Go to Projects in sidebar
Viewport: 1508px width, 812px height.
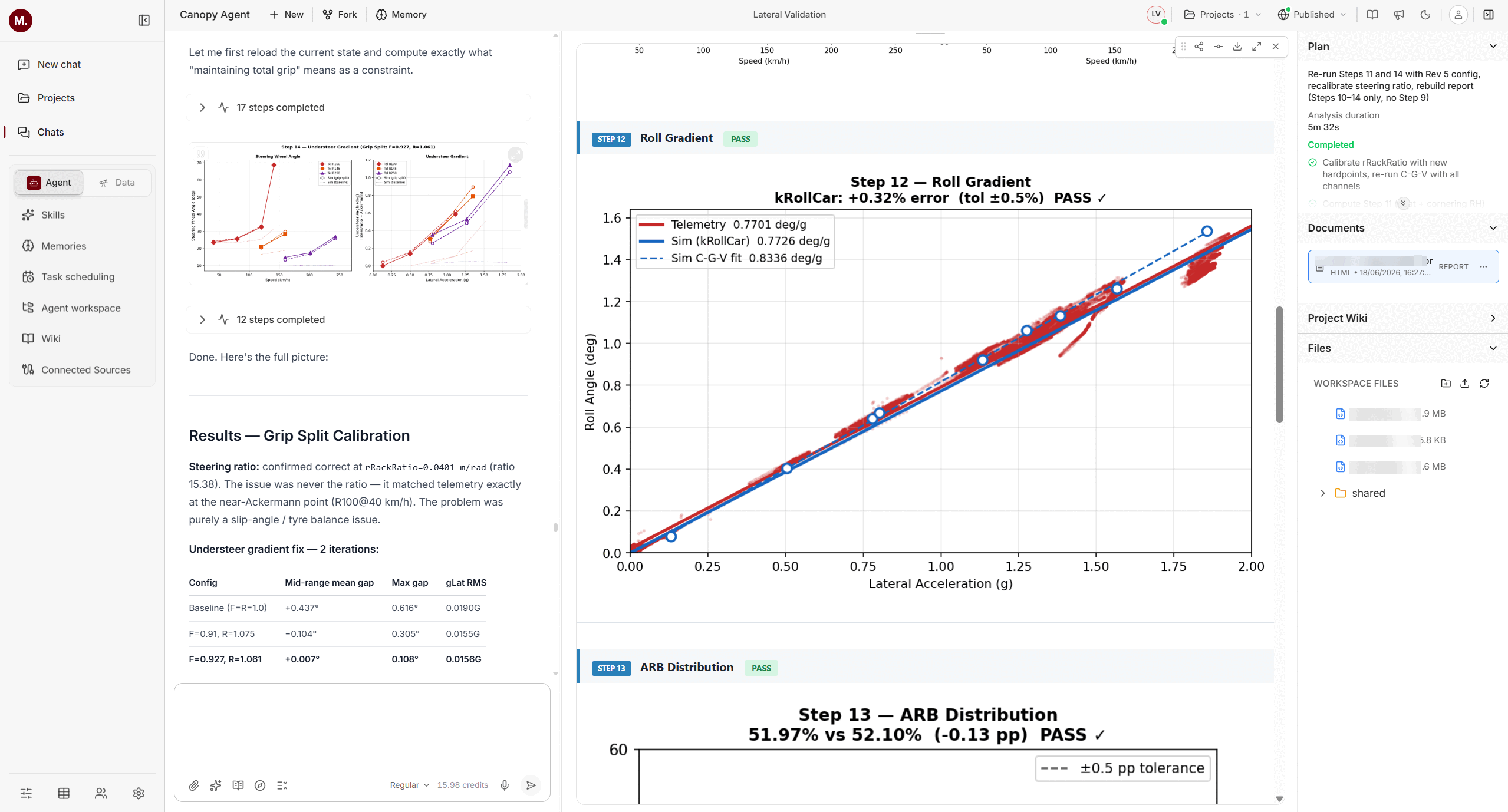56,98
